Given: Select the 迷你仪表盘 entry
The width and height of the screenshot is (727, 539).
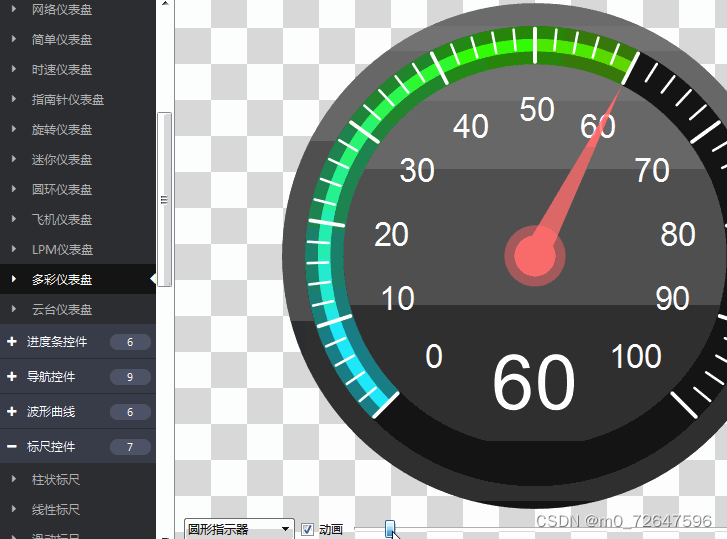Looking at the screenshot, I should point(78,159).
